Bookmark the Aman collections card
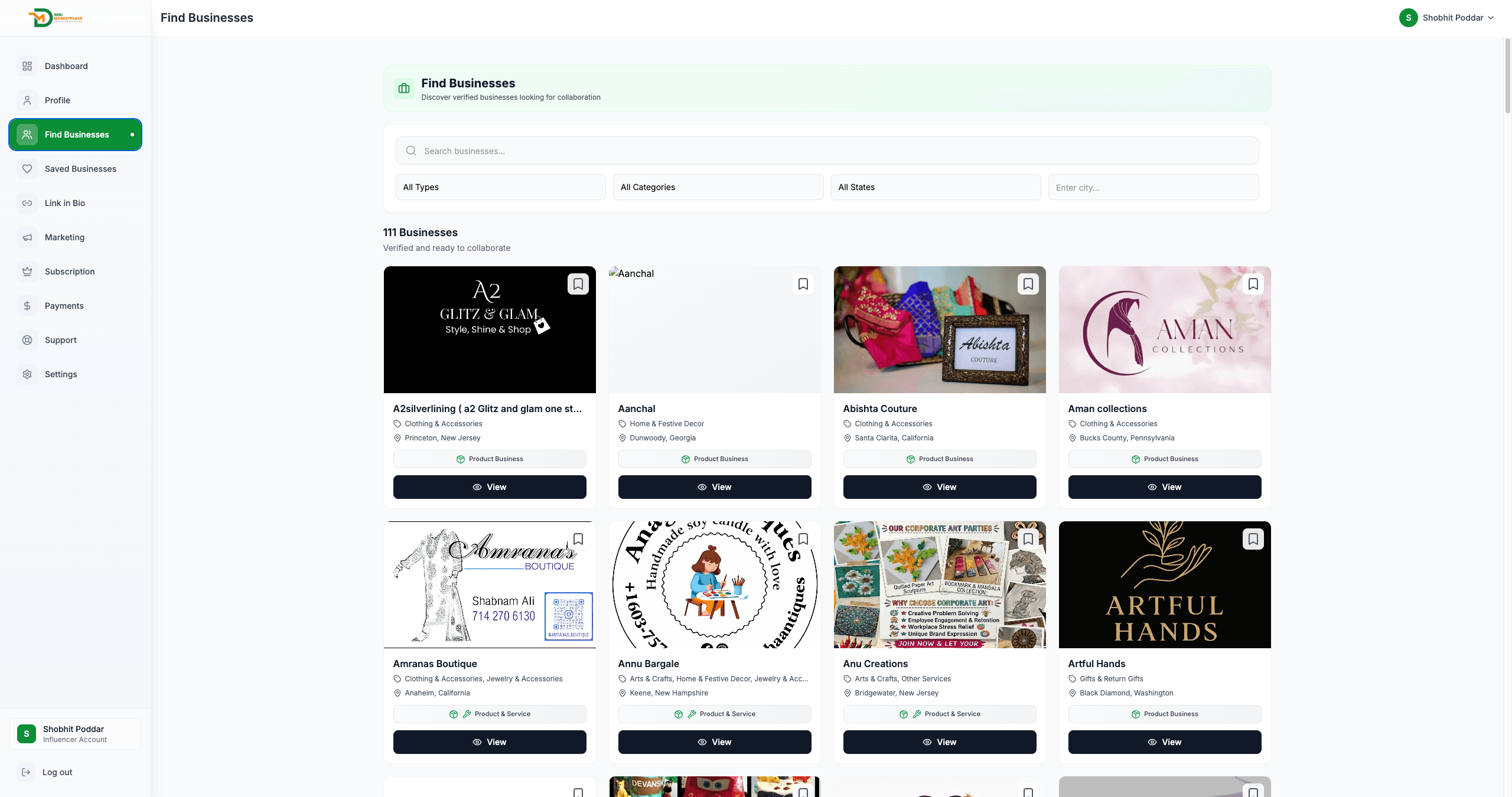Screen dimensions: 1512x797 point(1253,284)
